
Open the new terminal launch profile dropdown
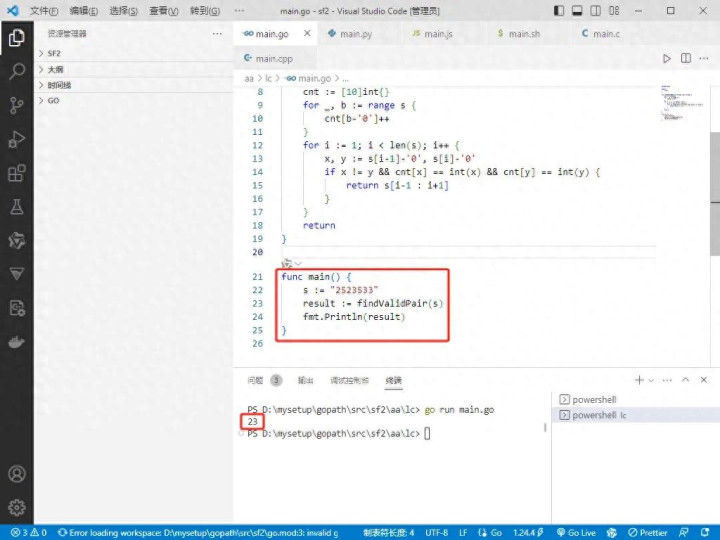click(651, 380)
